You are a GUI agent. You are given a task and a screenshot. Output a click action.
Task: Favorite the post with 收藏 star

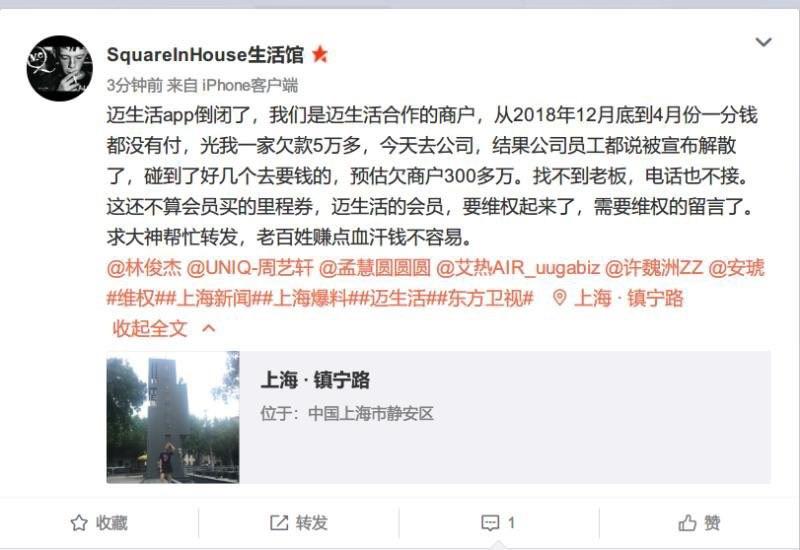pyautogui.click(x=99, y=523)
